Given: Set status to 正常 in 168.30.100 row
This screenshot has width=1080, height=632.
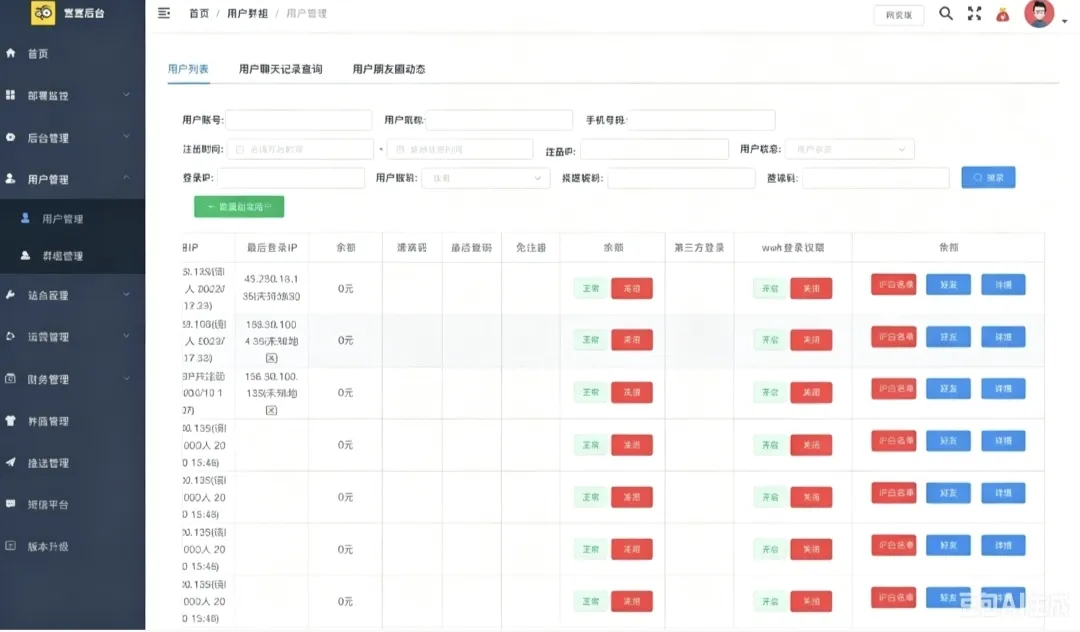Looking at the screenshot, I should 590,339.
